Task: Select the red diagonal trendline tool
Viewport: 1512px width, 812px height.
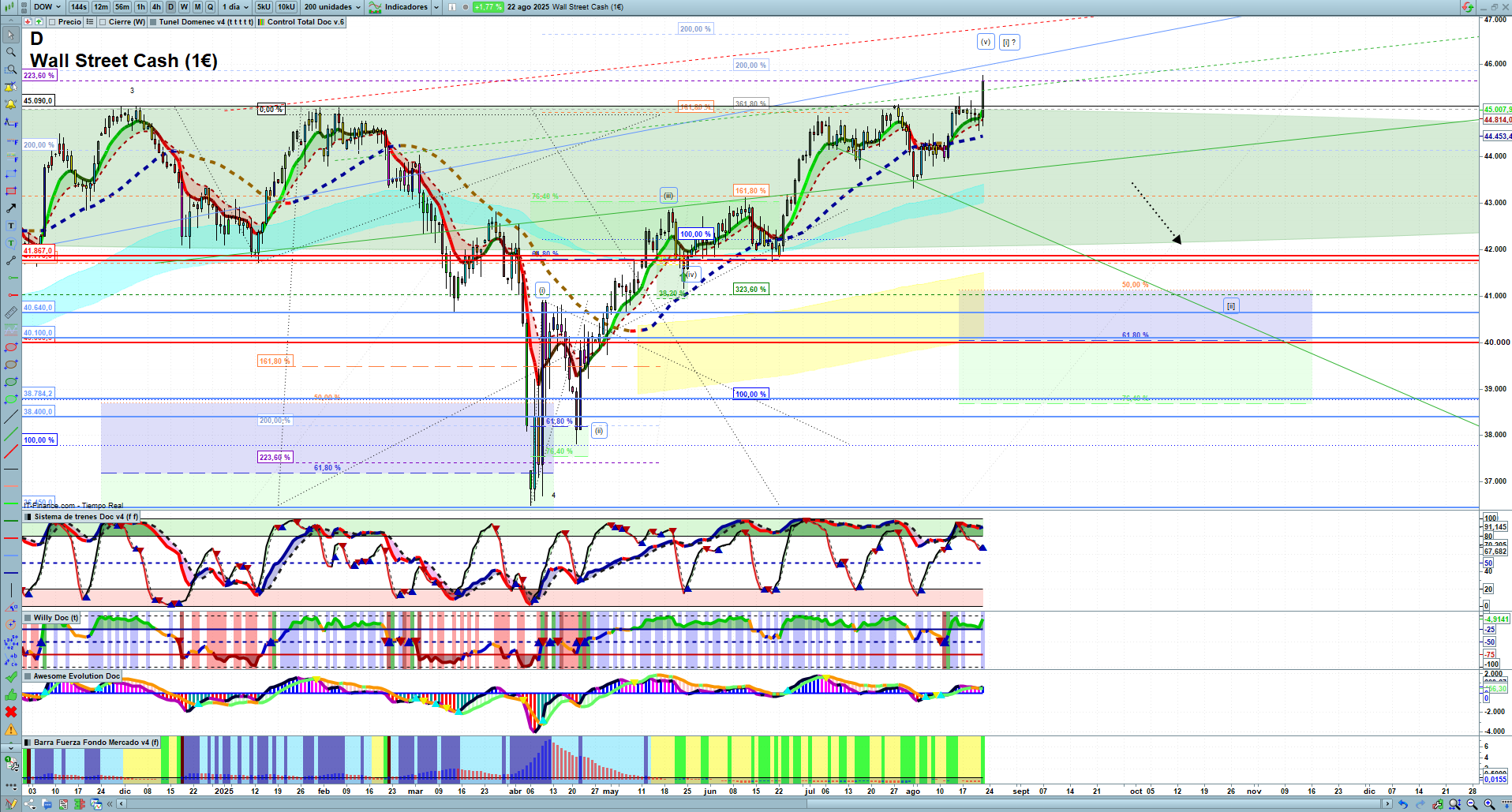Action: click(x=10, y=451)
